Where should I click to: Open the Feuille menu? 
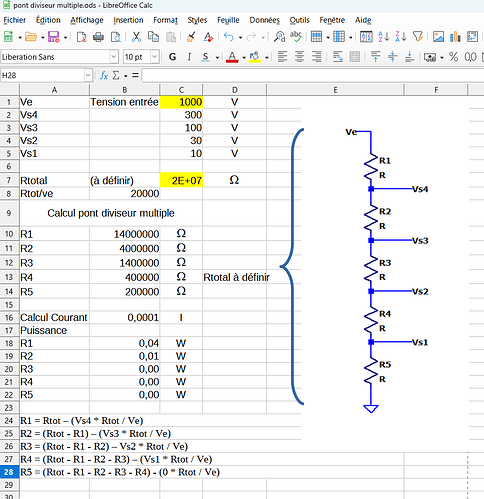[228, 20]
